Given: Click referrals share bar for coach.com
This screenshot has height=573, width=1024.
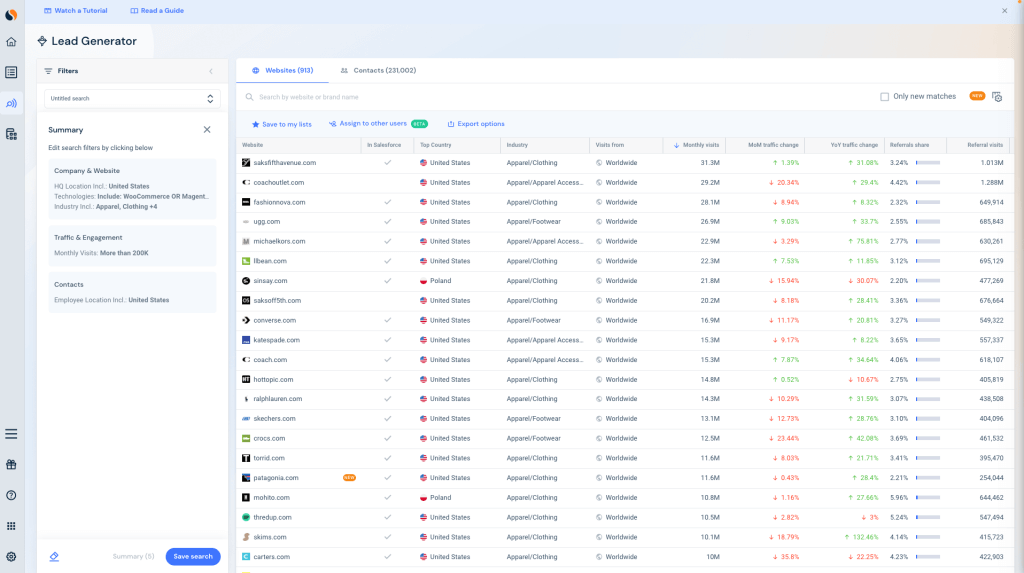Looking at the screenshot, I should point(927,359).
